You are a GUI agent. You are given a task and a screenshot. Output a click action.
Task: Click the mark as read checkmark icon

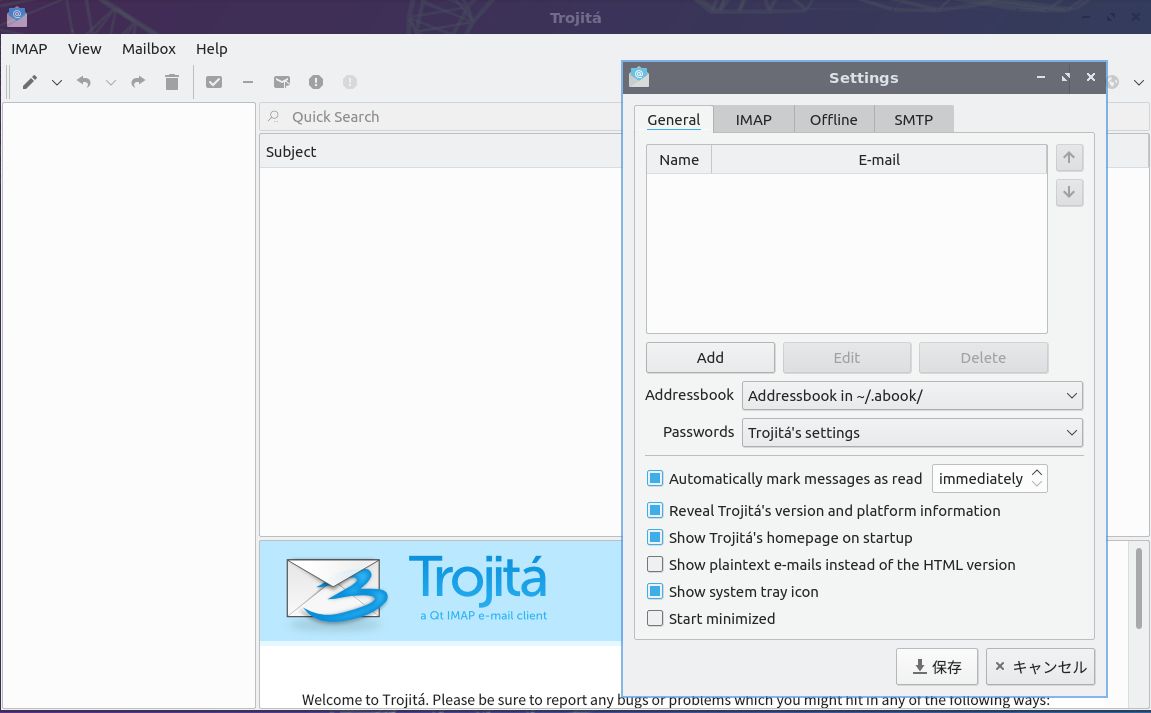tap(214, 82)
